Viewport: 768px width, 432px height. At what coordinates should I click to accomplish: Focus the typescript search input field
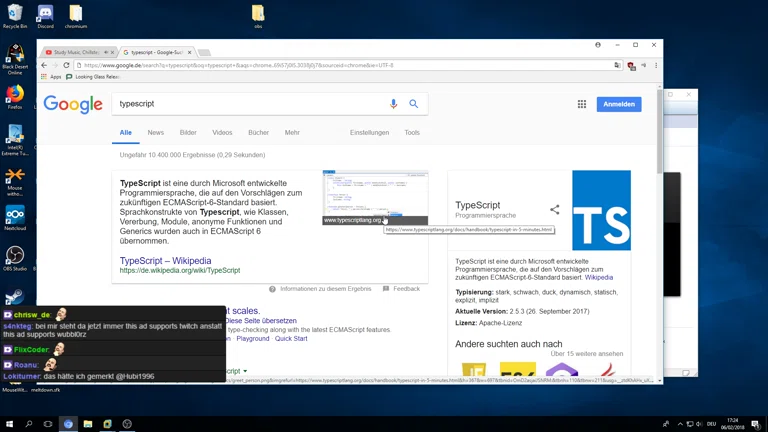pos(250,104)
